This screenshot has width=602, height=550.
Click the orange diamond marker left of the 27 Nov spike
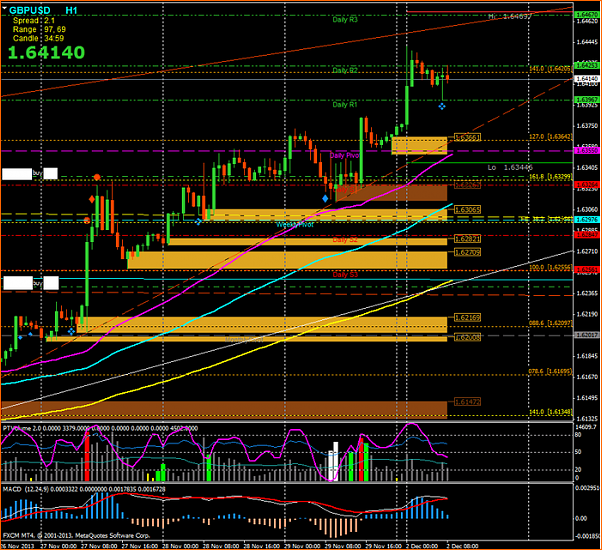pos(92,199)
